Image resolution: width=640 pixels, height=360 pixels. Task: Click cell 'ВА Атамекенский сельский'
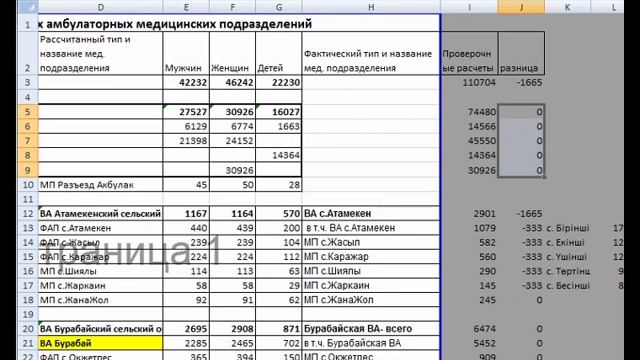(100, 213)
